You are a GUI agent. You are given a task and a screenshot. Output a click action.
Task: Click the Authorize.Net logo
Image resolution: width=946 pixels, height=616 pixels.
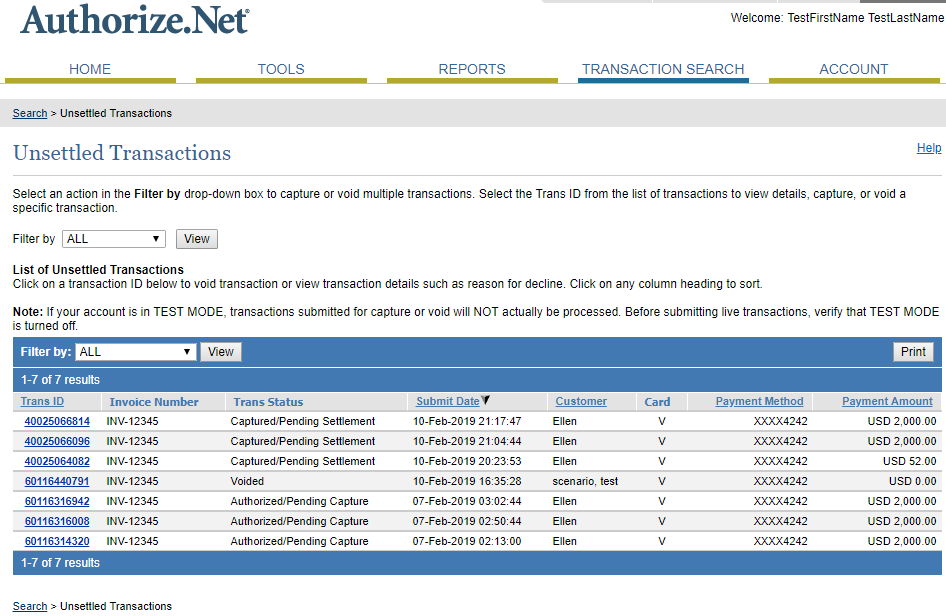coord(134,21)
